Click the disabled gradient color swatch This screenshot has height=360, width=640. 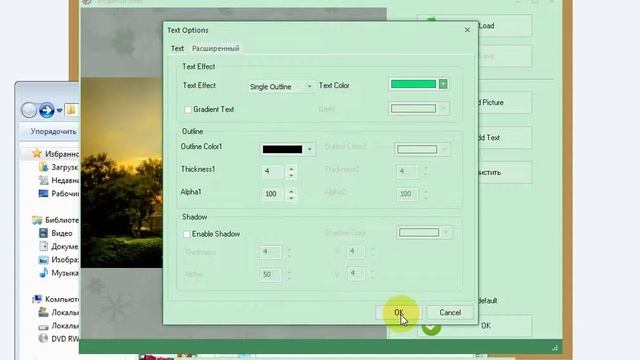[x=413, y=109]
